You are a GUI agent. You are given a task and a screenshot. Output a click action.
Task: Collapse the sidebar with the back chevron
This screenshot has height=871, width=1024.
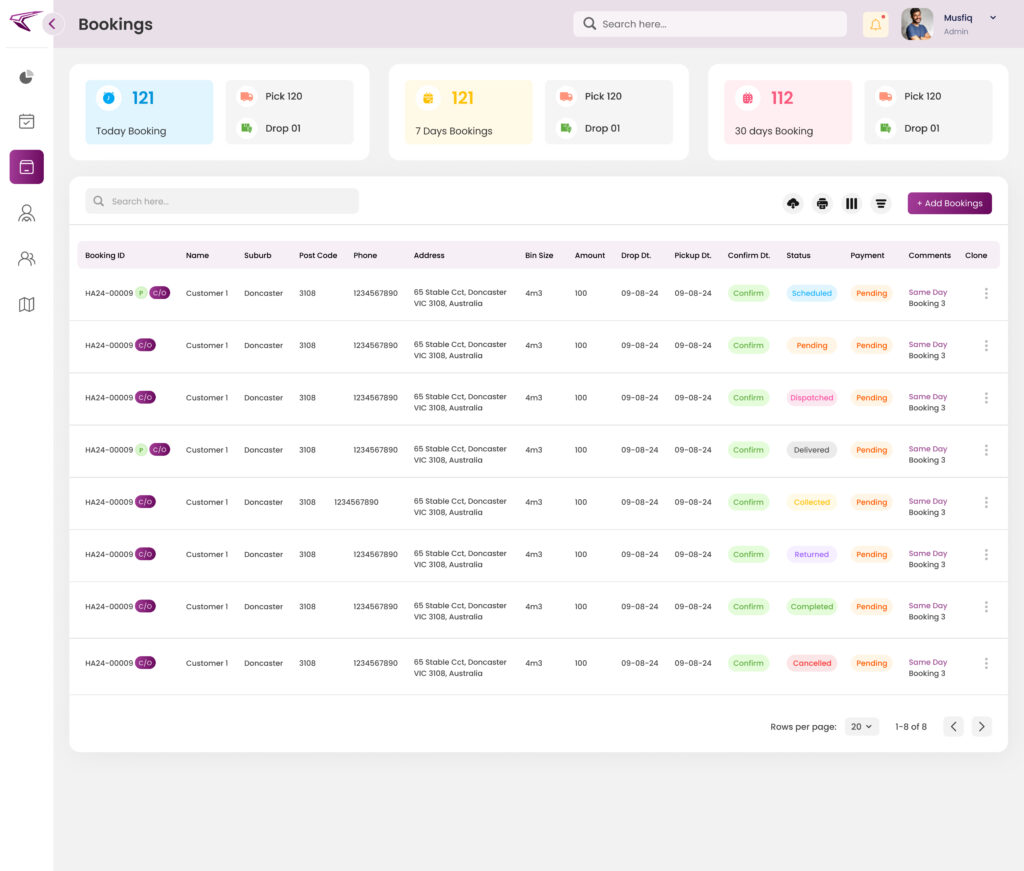point(52,24)
